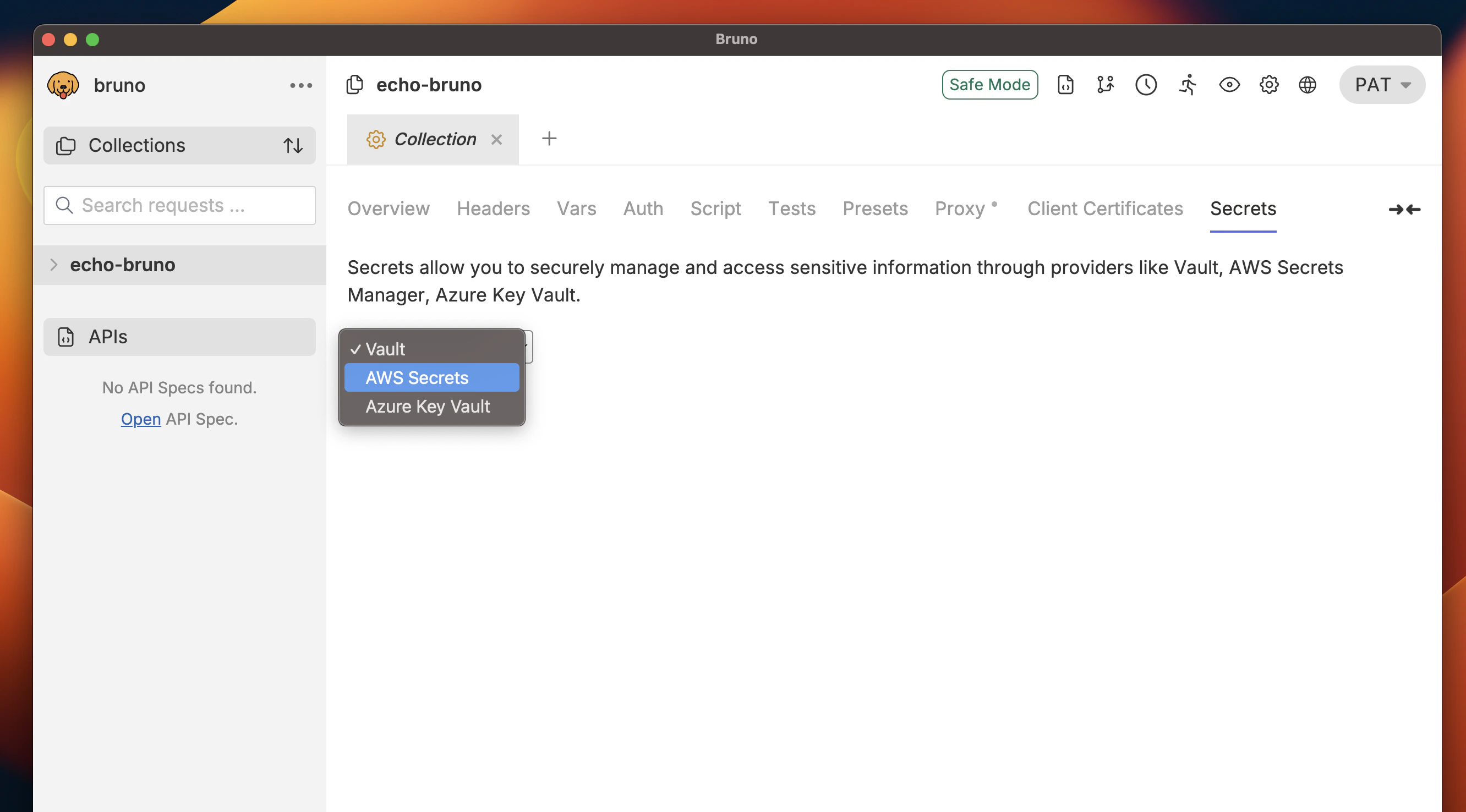Expand the echo-bruno collection
This screenshot has height=812, width=1466.
tap(54, 265)
